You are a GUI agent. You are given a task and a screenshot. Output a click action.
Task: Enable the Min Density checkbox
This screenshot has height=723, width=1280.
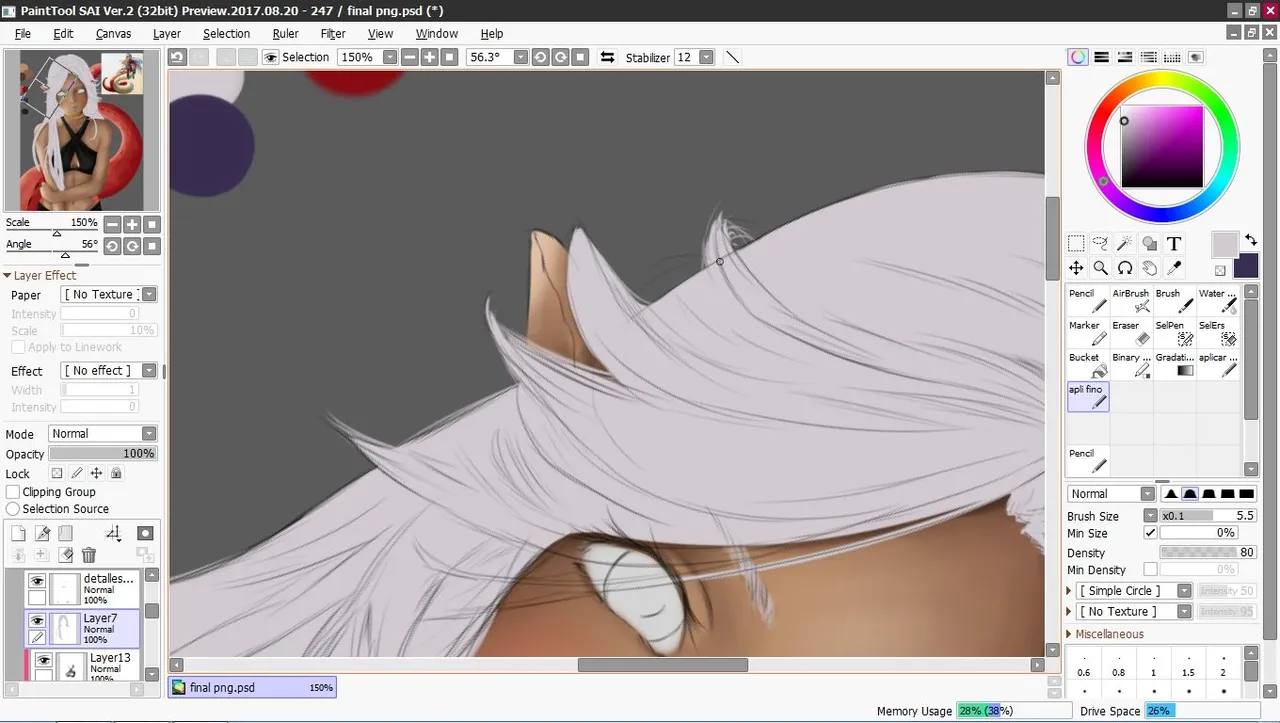click(1150, 570)
